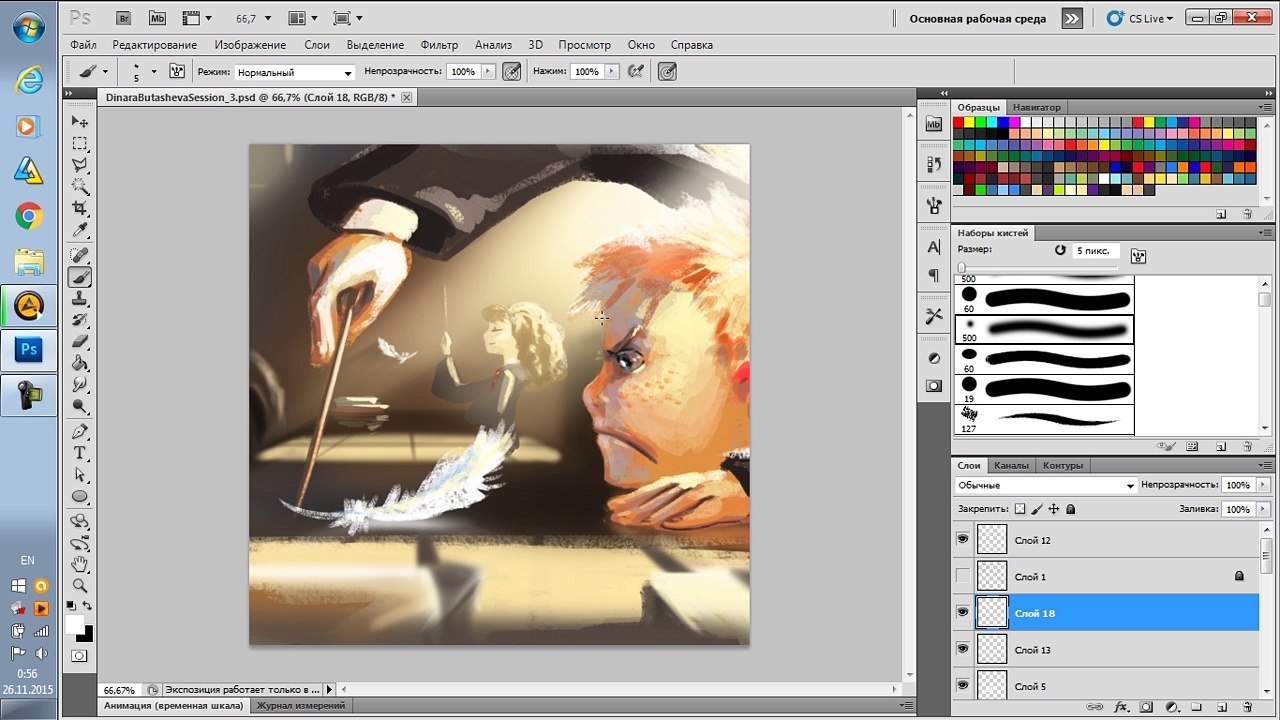Show the hidden layer Слой 1

pyautogui.click(x=963, y=576)
